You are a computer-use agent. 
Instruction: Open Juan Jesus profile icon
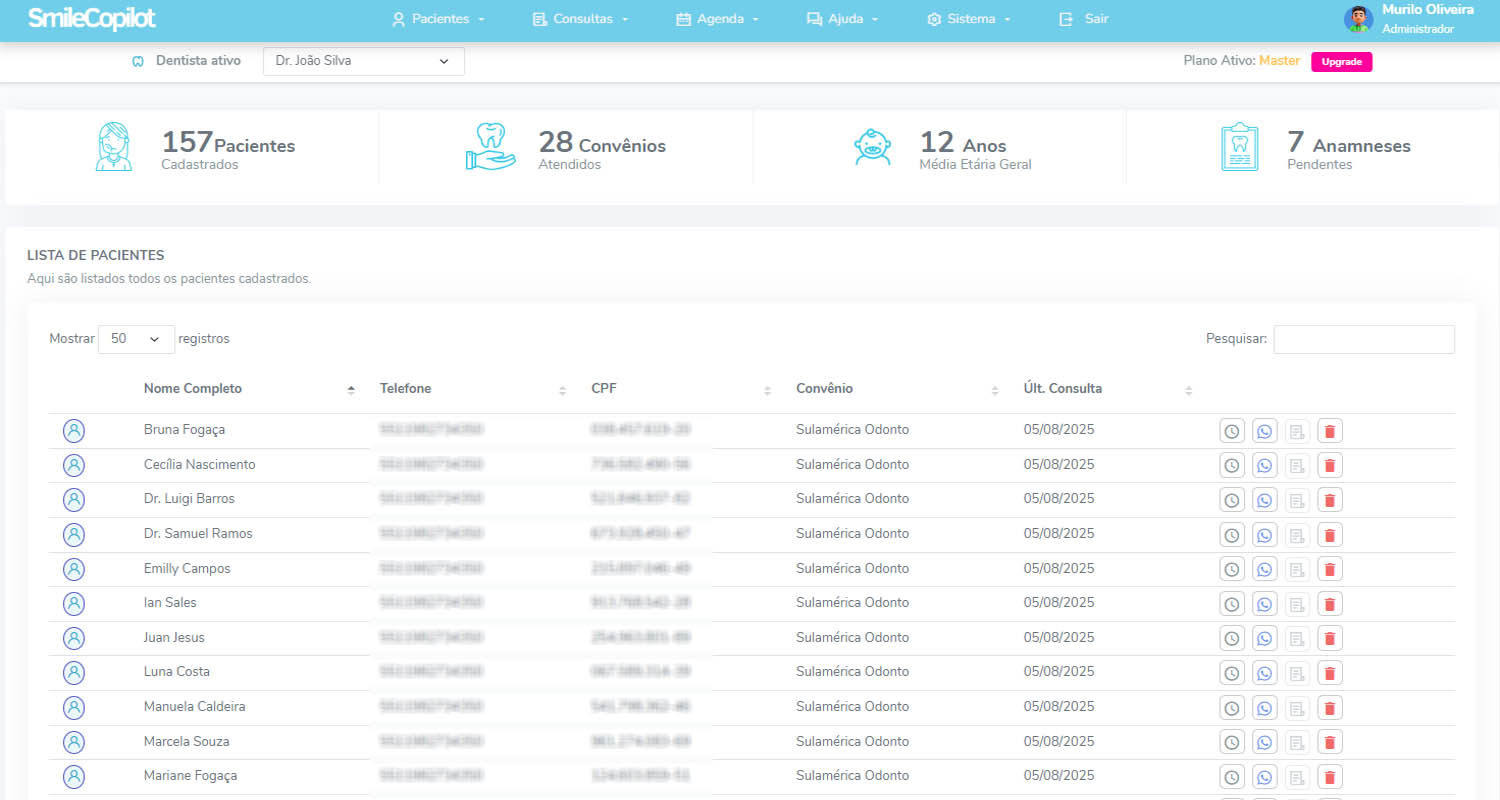click(74, 638)
